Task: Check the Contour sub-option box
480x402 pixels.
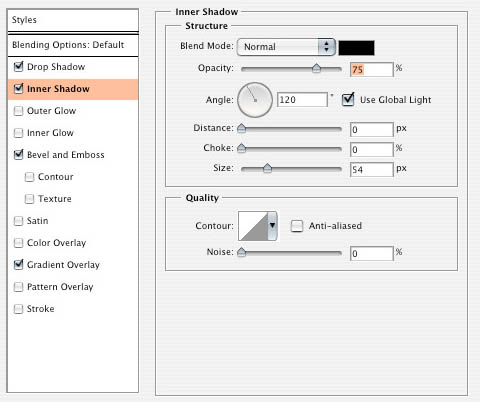Action: point(29,177)
